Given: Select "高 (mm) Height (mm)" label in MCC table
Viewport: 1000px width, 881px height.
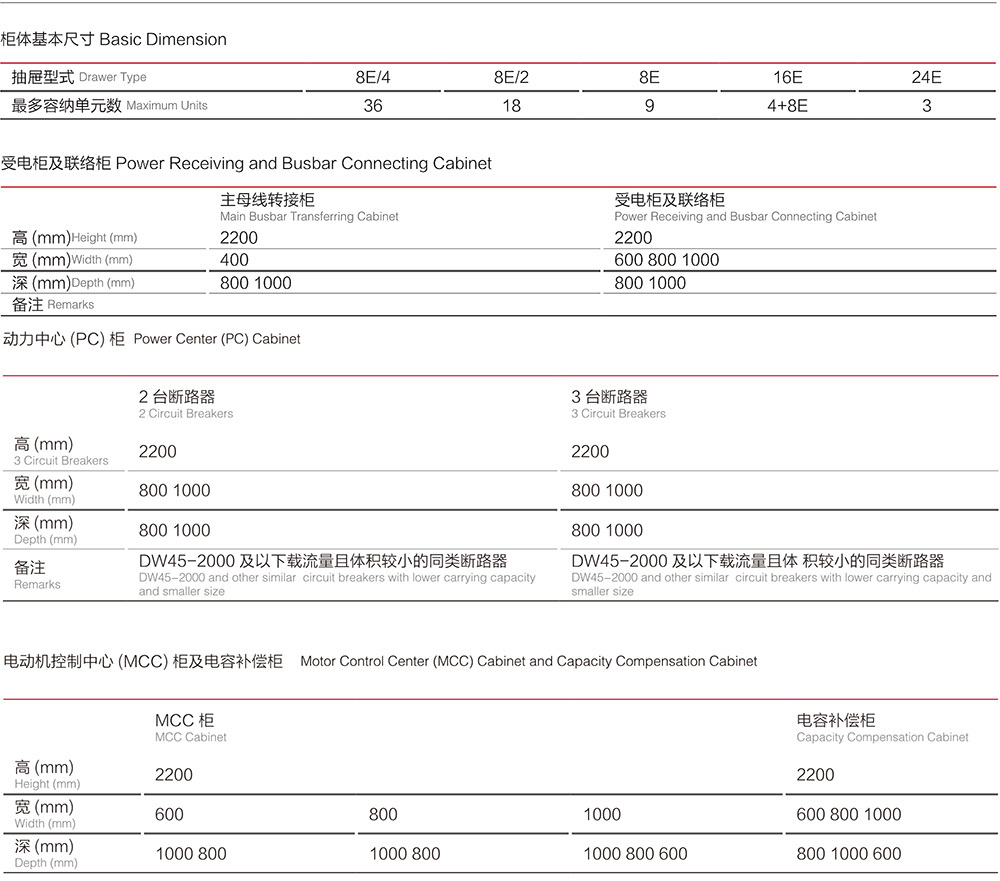Looking at the screenshot, I should click(x=47, y=774).
